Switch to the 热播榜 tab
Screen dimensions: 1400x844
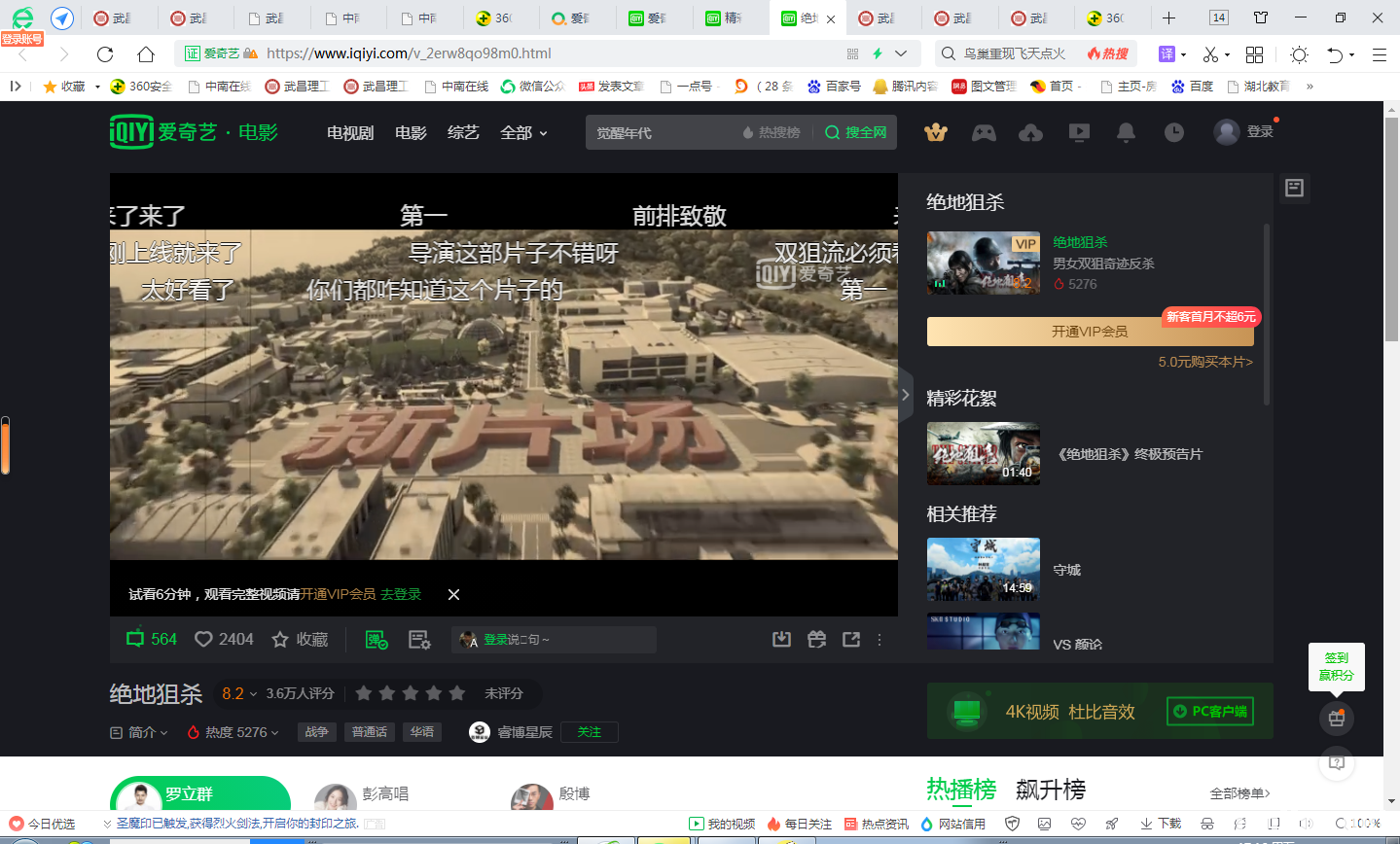click(x=961, y=790)
